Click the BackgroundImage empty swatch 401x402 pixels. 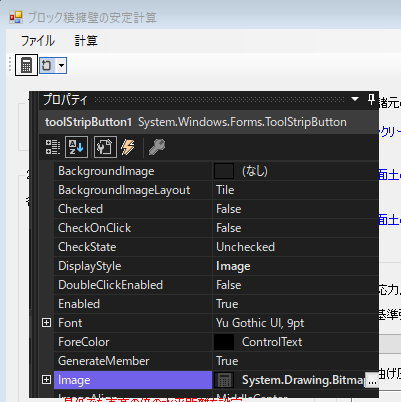click(224, 171)
